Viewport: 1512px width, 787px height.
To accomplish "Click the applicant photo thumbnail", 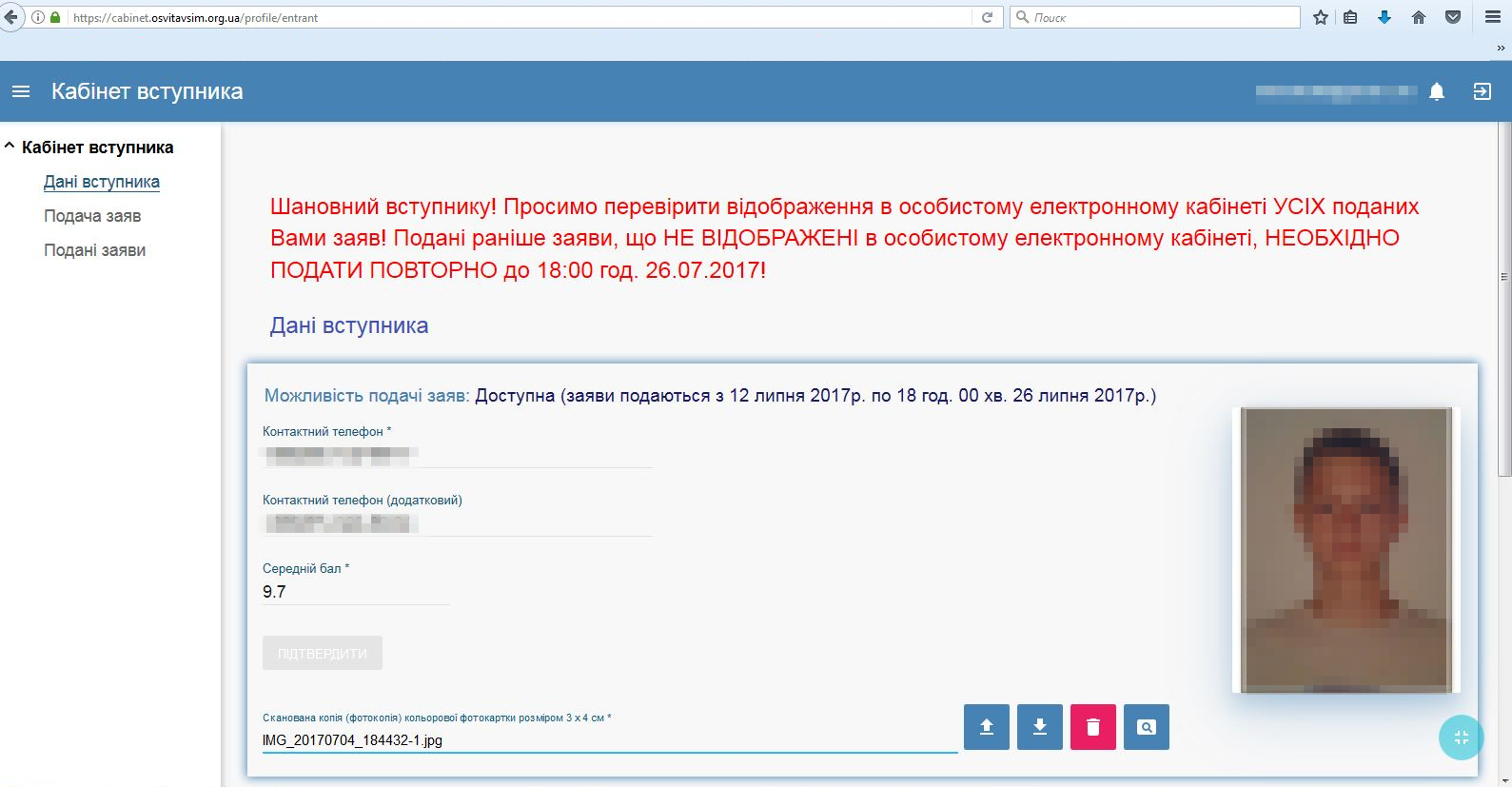I will point(1345,549).
